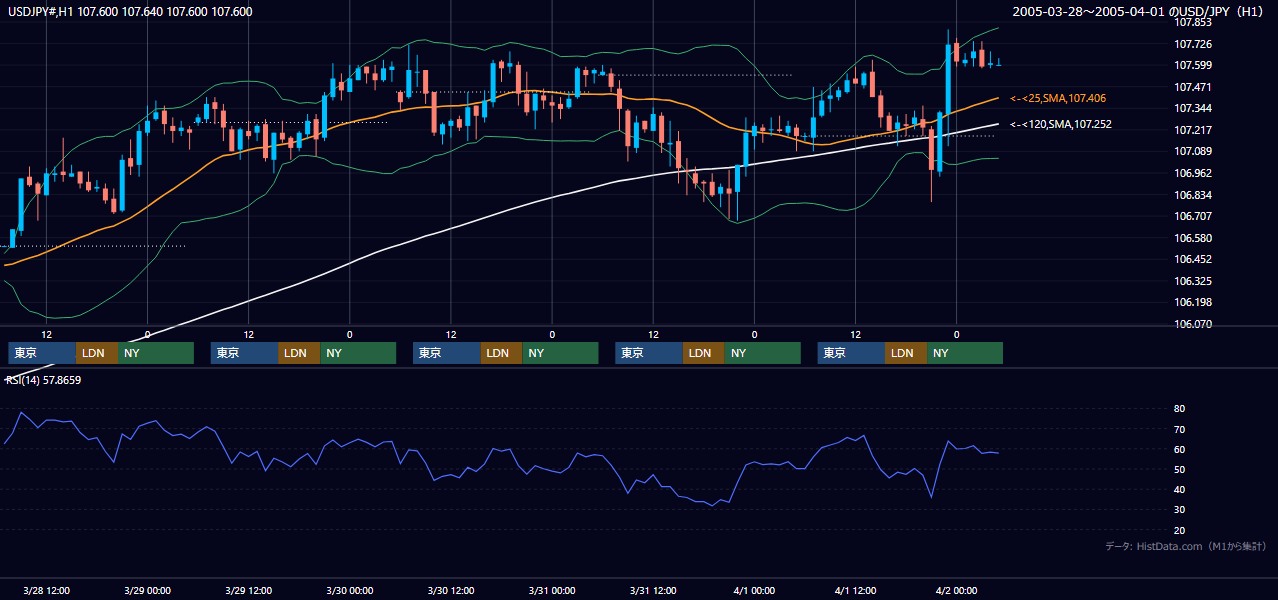Click the 4/1 00:00 time axis label
1278x600 pixels.
point(754,590)
